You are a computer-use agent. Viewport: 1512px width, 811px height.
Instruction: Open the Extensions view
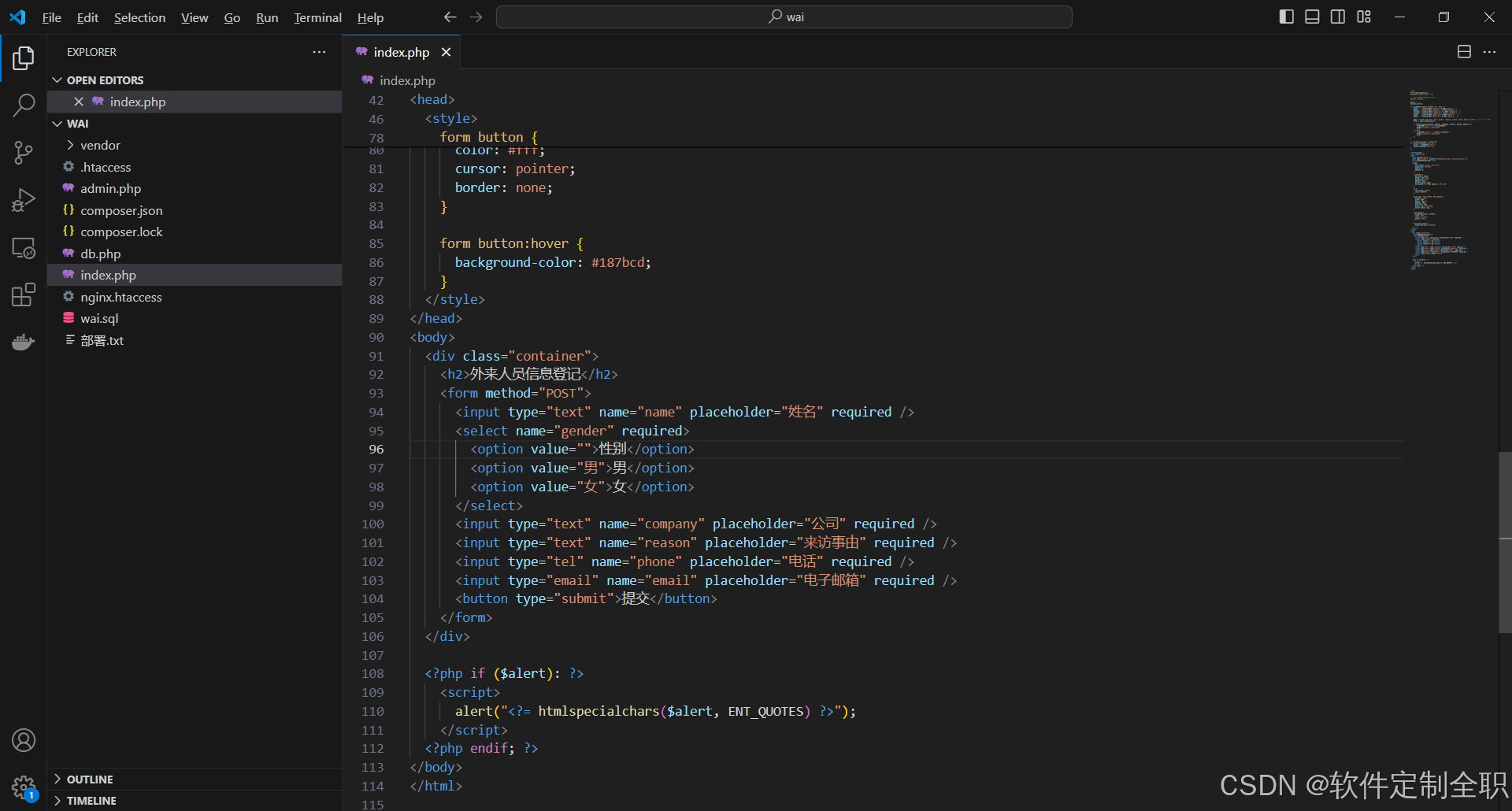[x=24, y=295]
